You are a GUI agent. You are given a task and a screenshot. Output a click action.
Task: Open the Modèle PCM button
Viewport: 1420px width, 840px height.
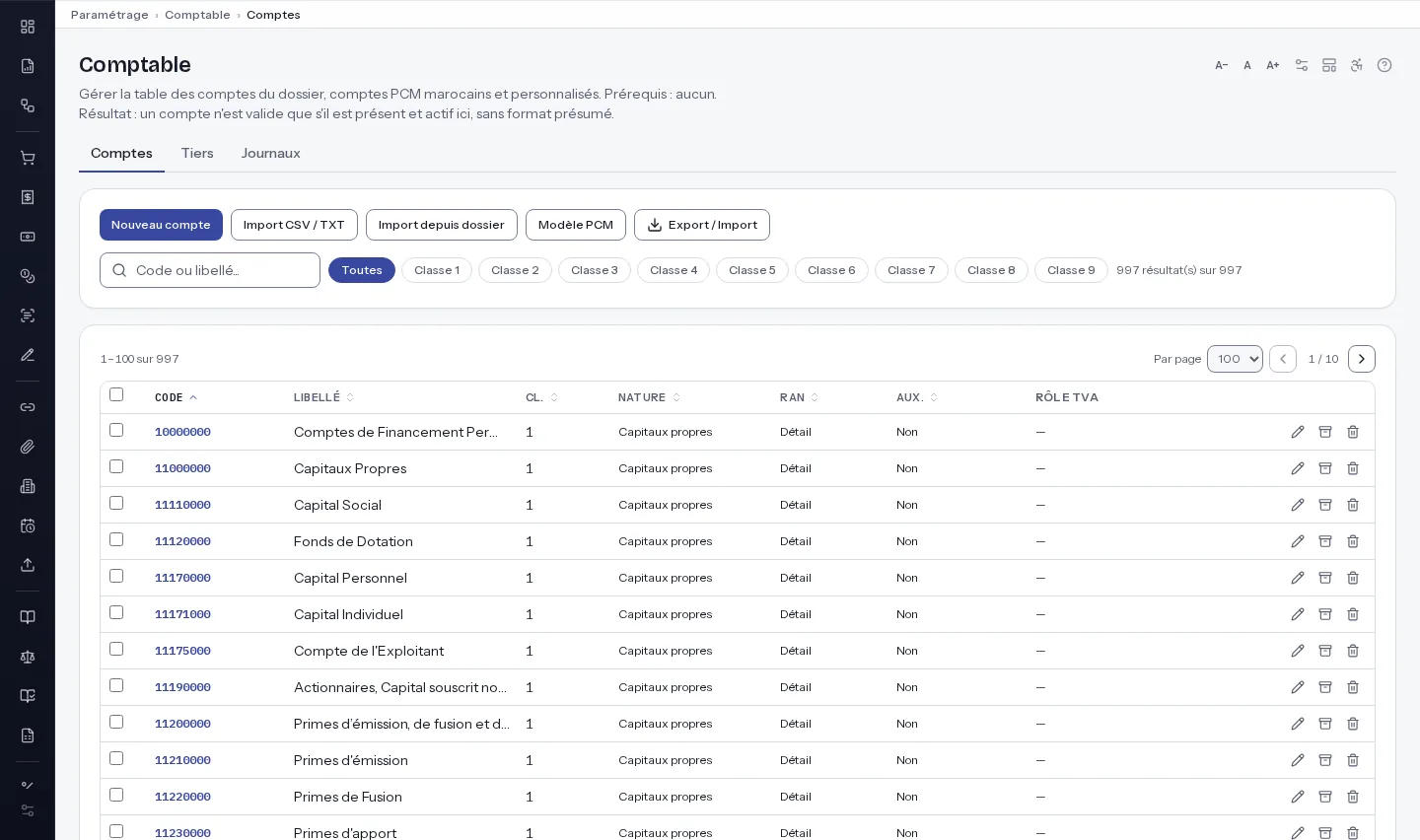point(576,225)
